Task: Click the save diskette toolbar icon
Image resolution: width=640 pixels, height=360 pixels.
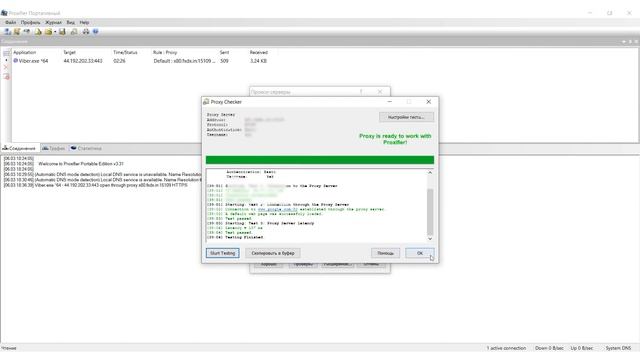Action: tap(62, 31)
